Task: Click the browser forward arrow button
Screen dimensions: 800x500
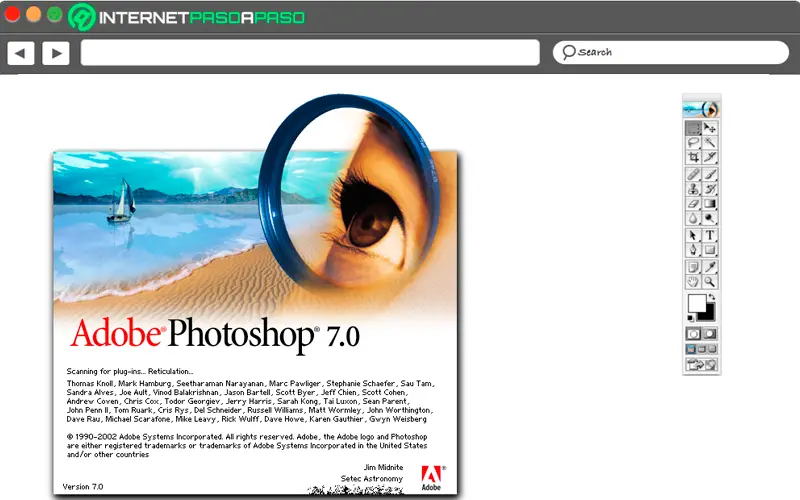Action: (x=56, y=53)
